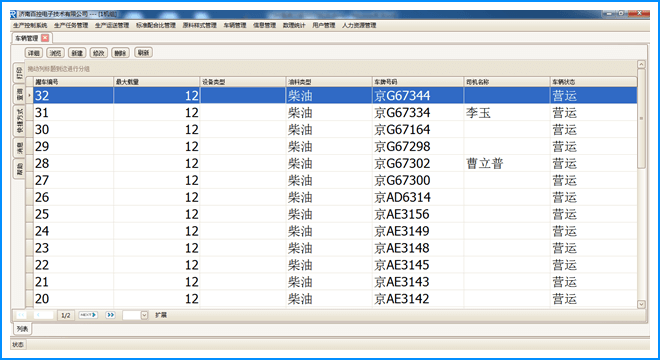Go to last page with double-arrow icon
The width and height of the screenshot is (660, 360).
pyautogui.click(x=110, y=315)
